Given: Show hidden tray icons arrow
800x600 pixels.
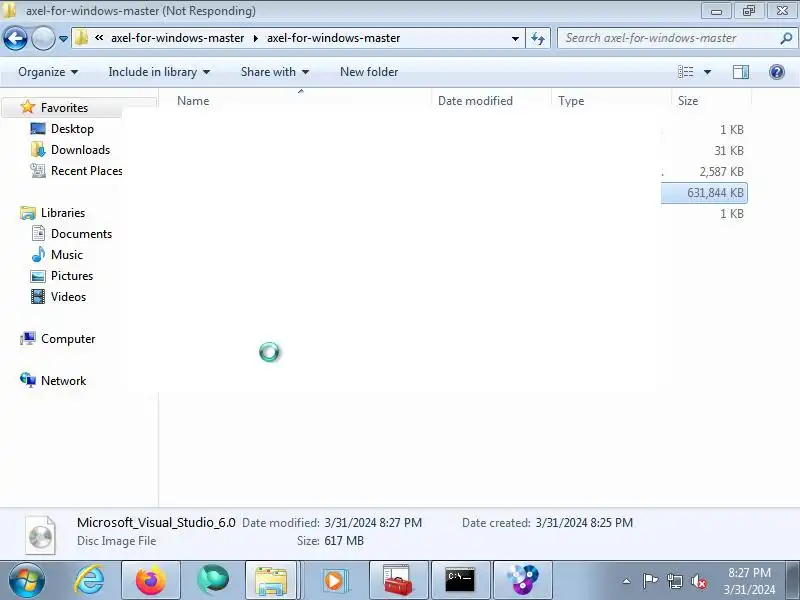Looking at the screenshot, I should coord(627,581).
